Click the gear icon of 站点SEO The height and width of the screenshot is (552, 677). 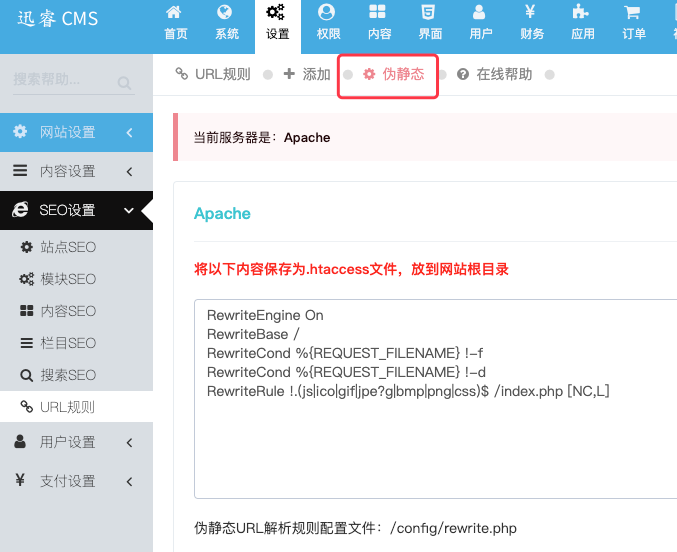[x=26, y=247]
